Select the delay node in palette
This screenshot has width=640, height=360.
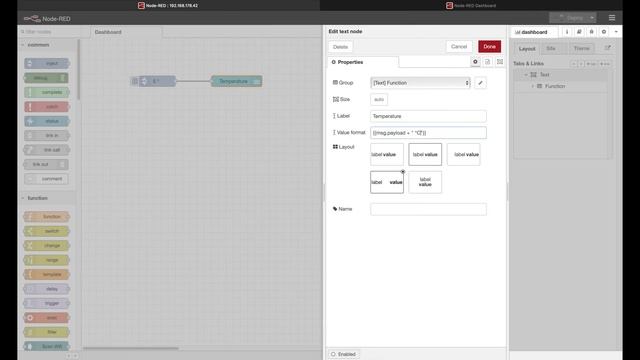coord(47,289)
